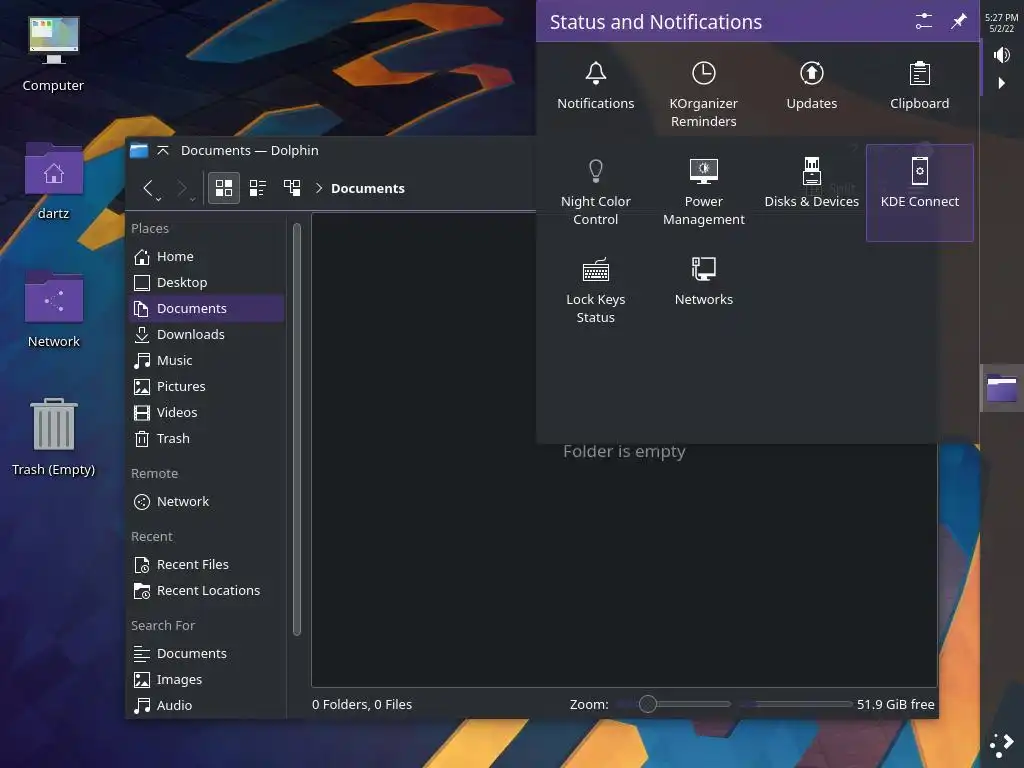This screenshot has width=1024, height=768.
Task: Open Lock Keys Status applet
Action: pyautogui.click(x=595, y=291)
